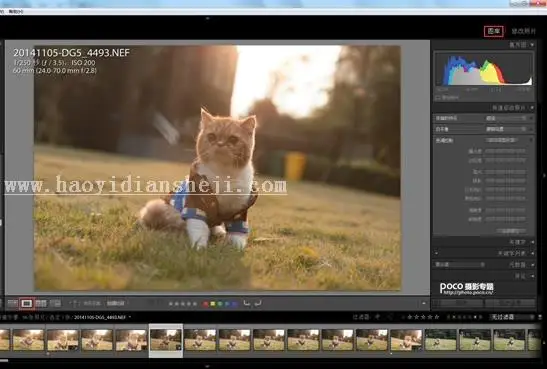Toggle filter lock switch at filmstrip right end
The width and height of the screenshot is (547, 369).
tap(540, 317)
